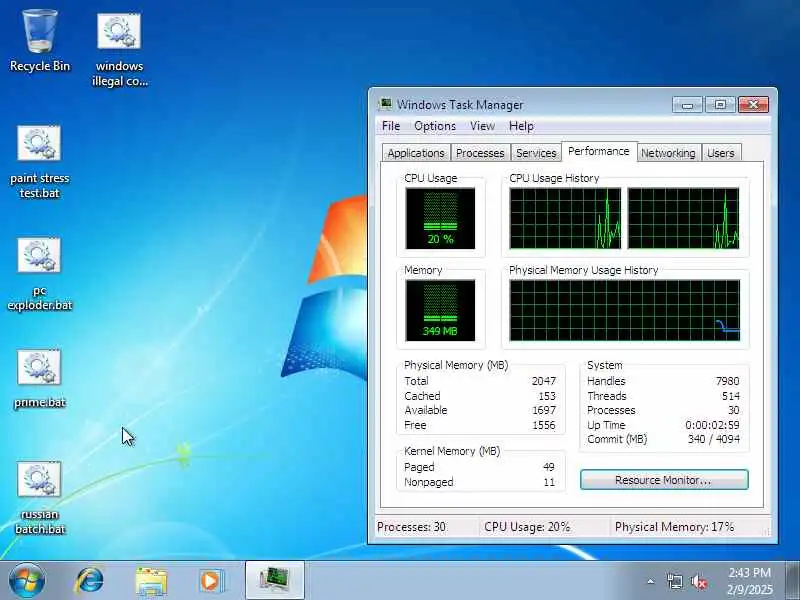
Task: Select the russian batch.bat desktop icon
Action: tap(40, 497)
